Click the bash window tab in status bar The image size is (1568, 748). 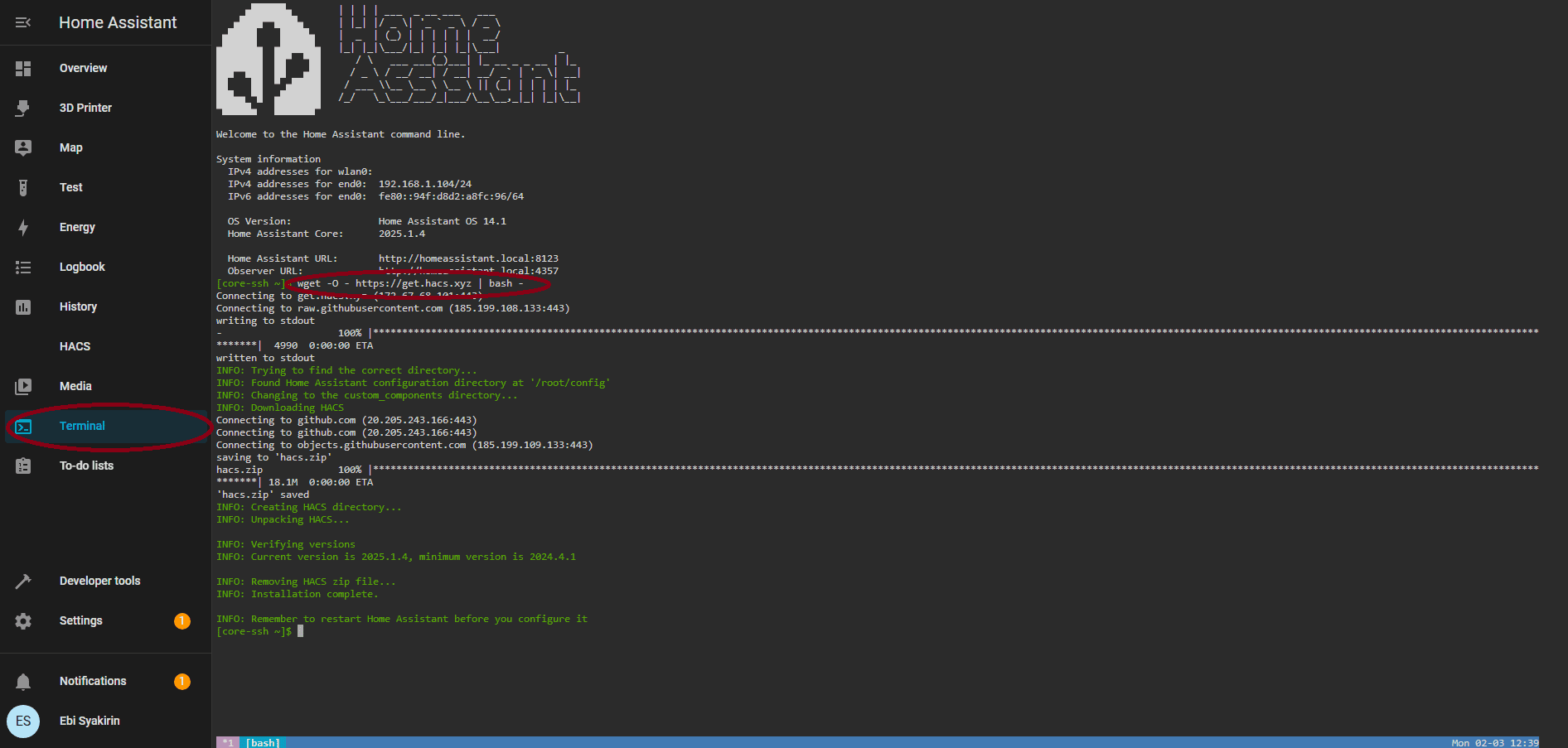[x=263, y=742]
